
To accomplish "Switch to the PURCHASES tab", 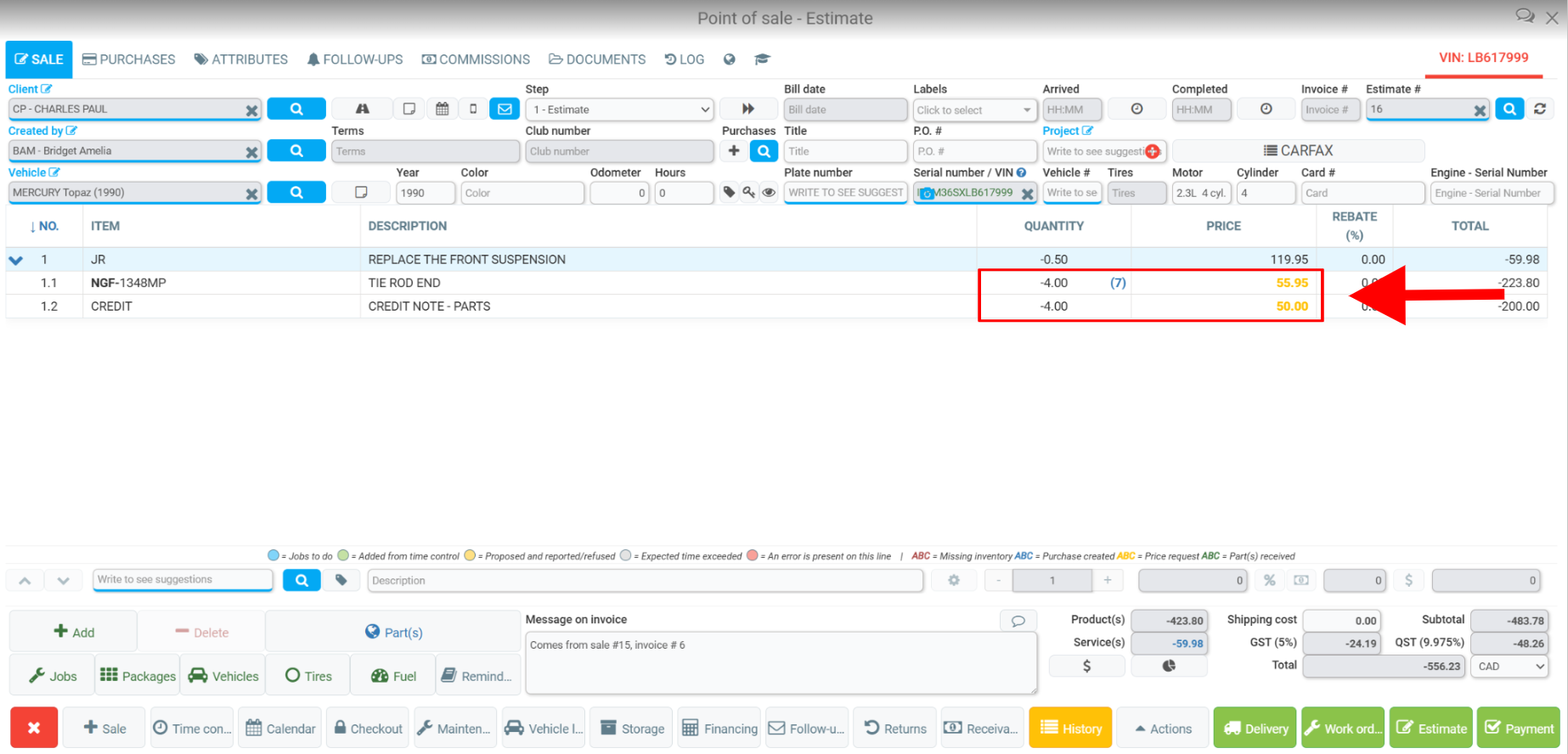I will pos(129,59).
